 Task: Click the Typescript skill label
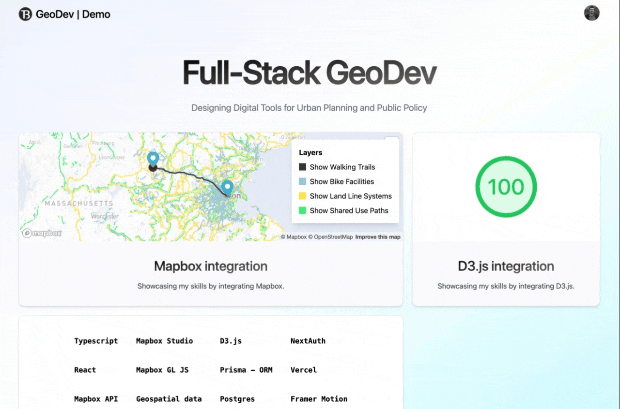tap(96, 341)
